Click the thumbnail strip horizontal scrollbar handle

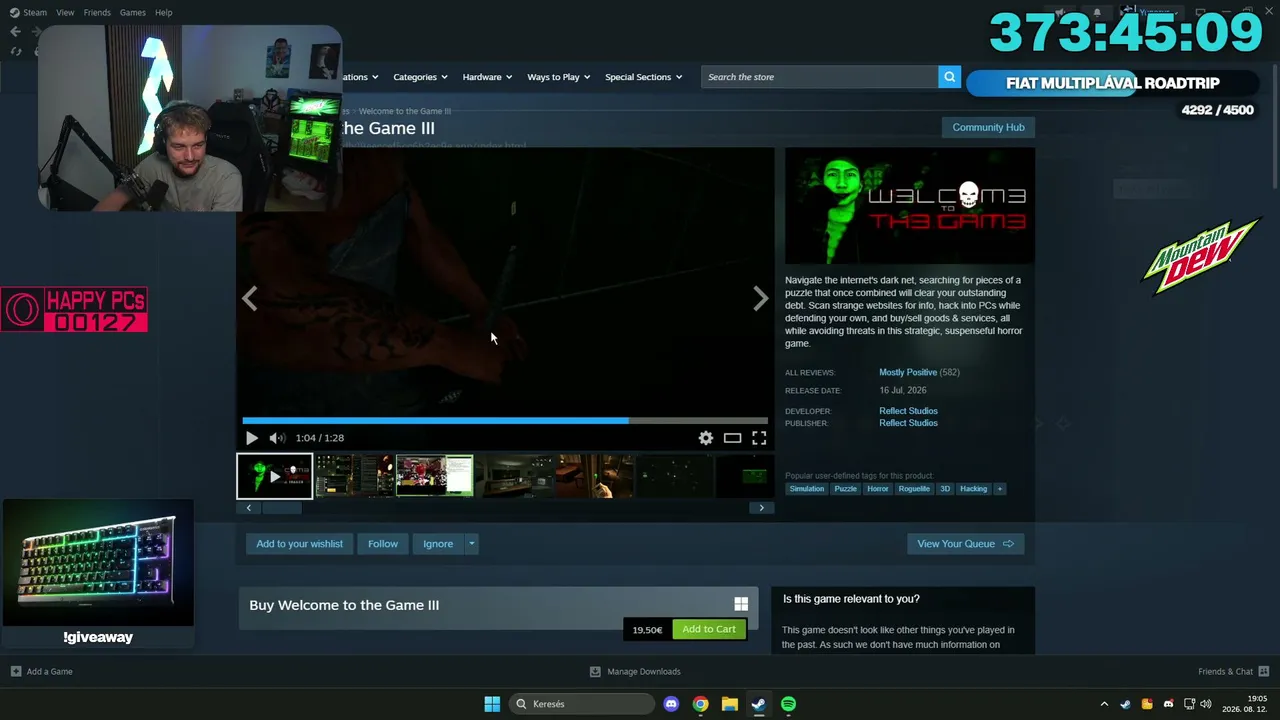pyautogui.click(x=282, y=508)
